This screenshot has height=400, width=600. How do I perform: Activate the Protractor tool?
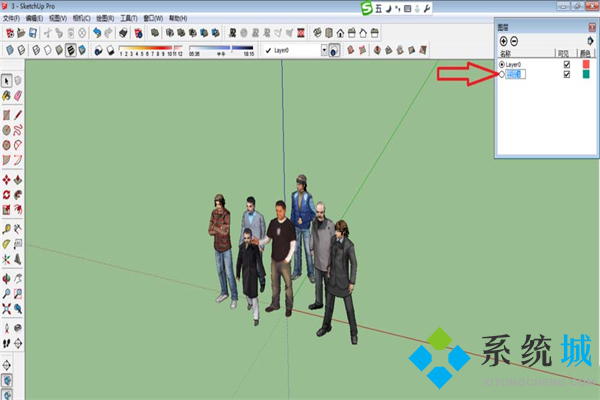click(x=7, y=244)
